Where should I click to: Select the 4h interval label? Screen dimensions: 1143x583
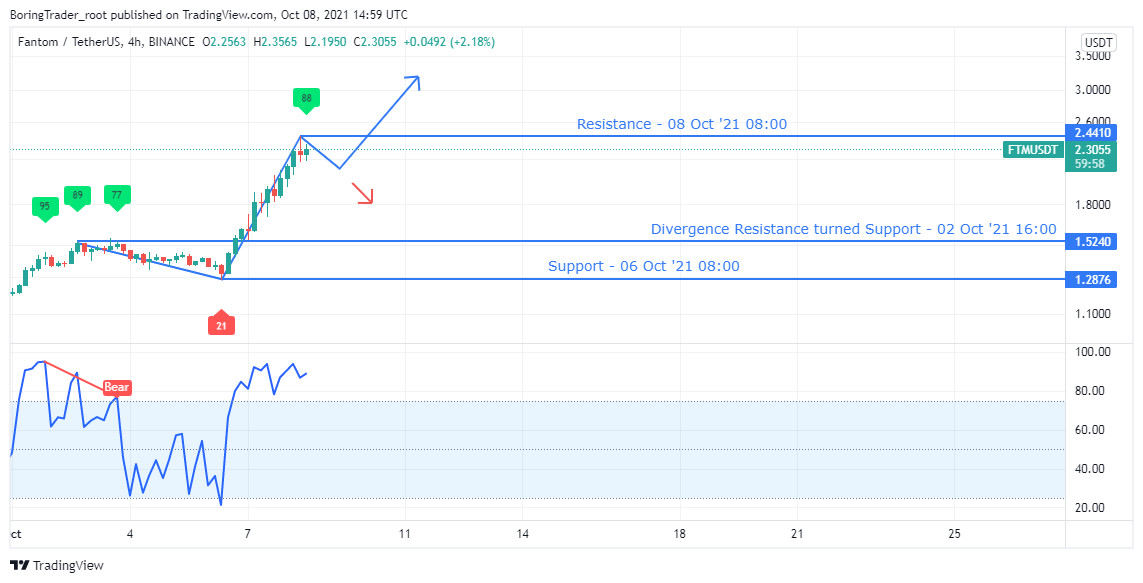(x=134, y=42)
